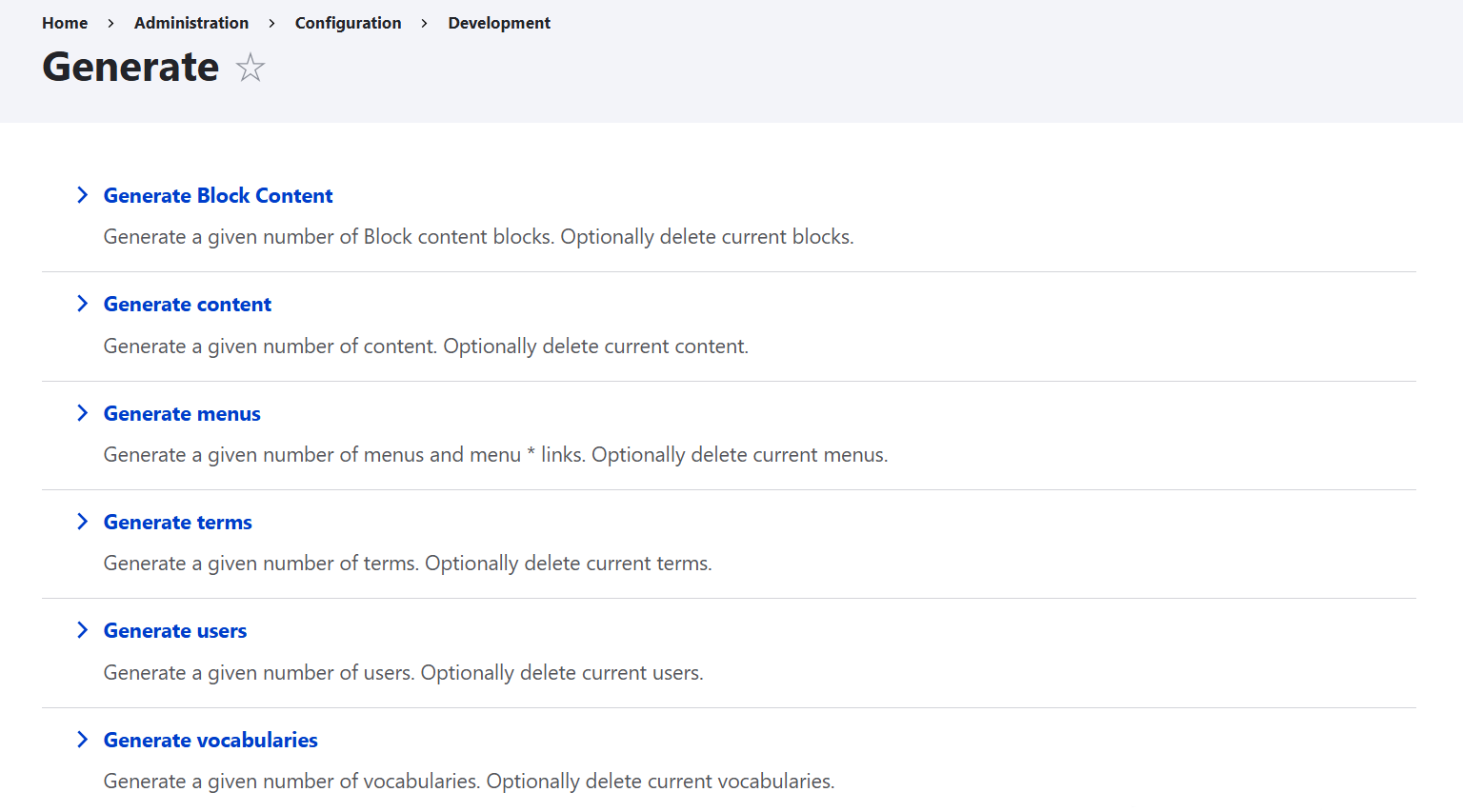Screen dimensions: 1463x812
Task: Click the chevron icon beside Generate users
Action: click(x=83, y=630)
